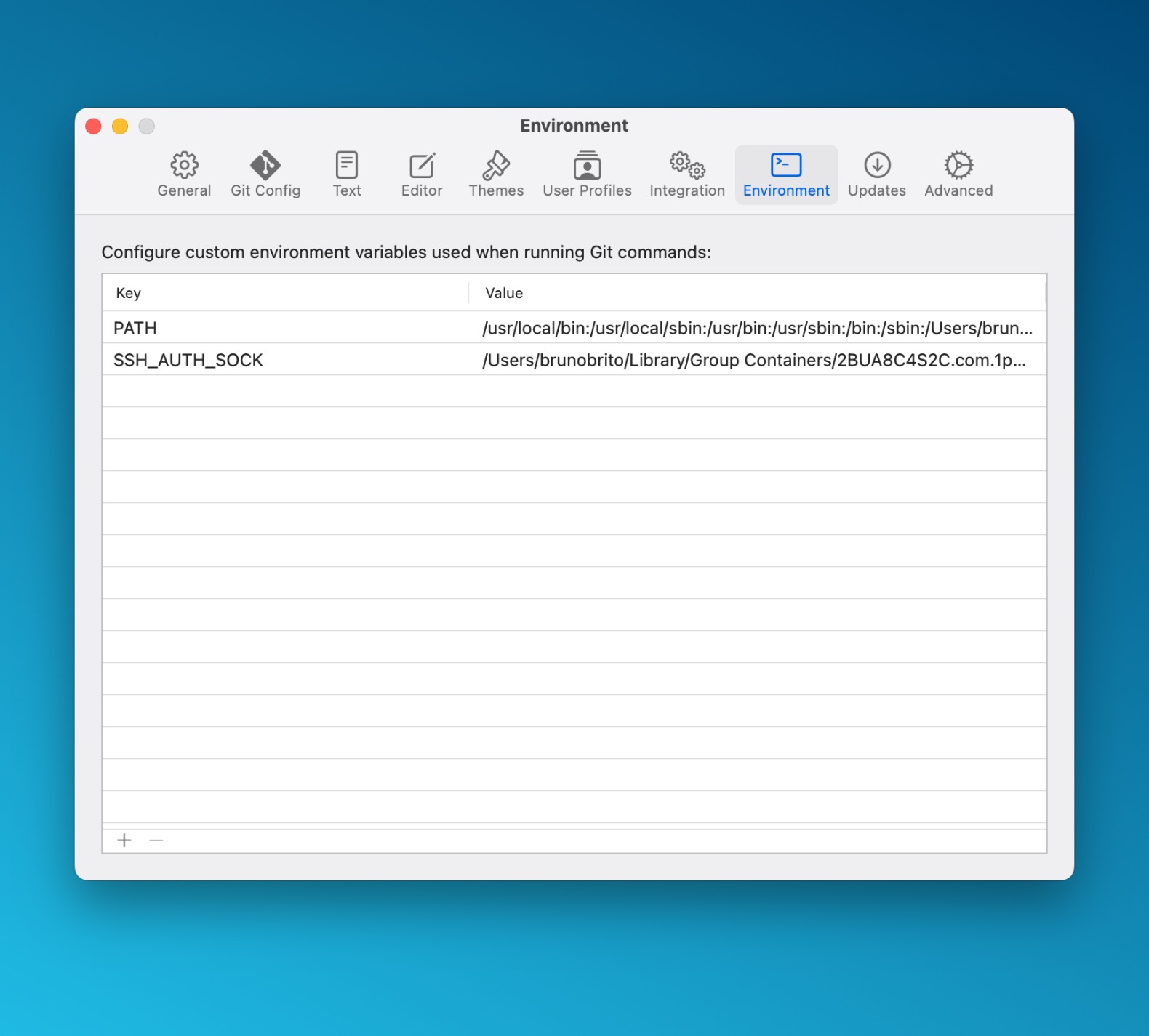The height and width of the screenshot is (1036, 1149).
Task: Show the Updates preferences pane
Action: [x=877, y=174]
